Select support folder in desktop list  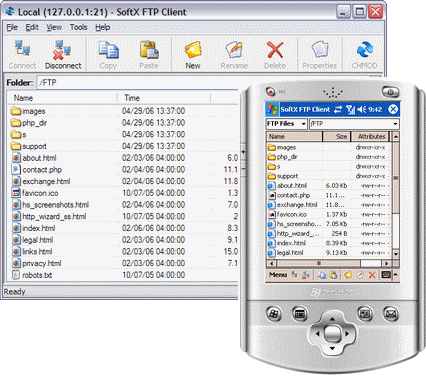point(29,146)
